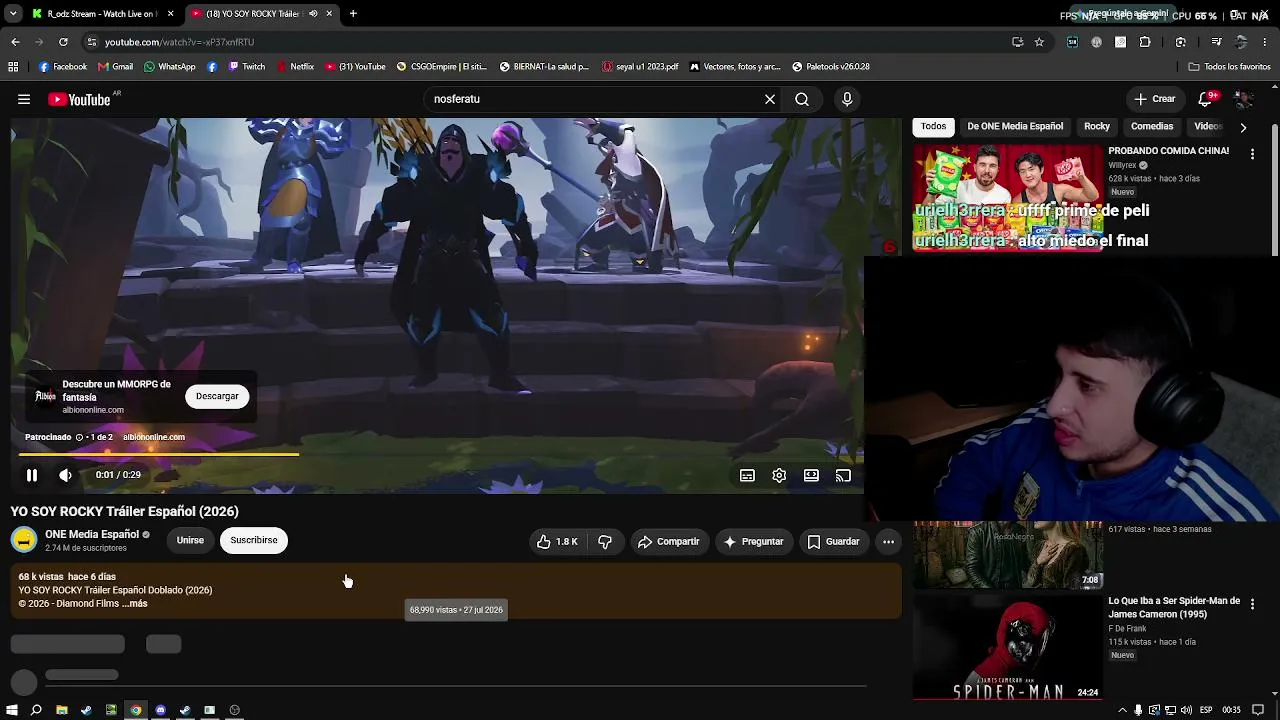Open the Netflix bookmark

tap(295, 67)
